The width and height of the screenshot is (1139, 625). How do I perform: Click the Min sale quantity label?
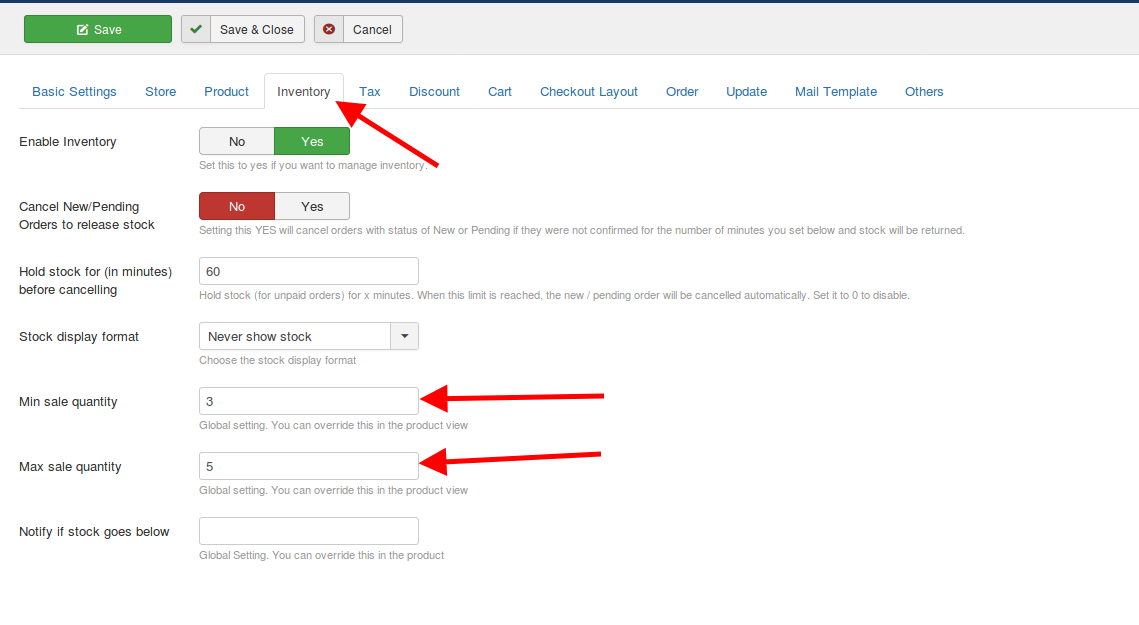tap(68, 402)
